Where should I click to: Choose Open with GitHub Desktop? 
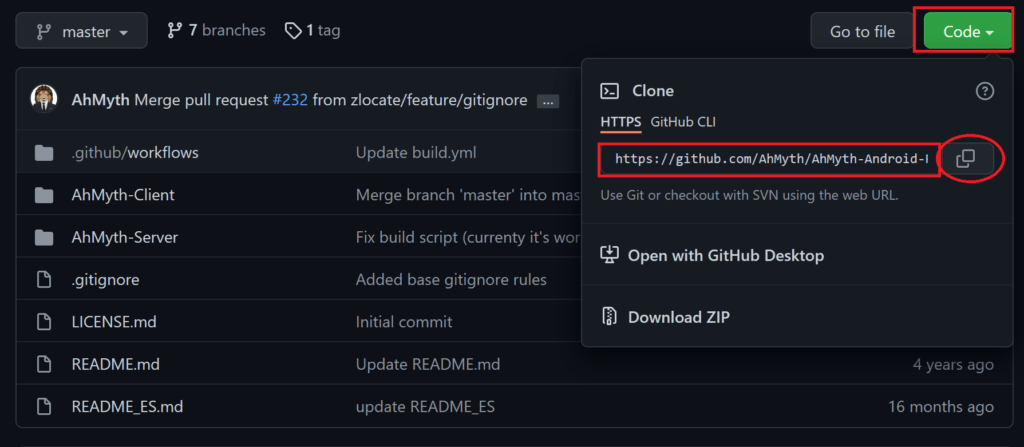pyautogui.click(x=712, y=255)
